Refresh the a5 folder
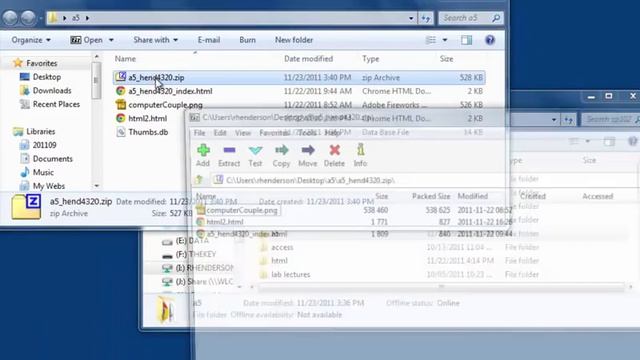 coord(426,18)
